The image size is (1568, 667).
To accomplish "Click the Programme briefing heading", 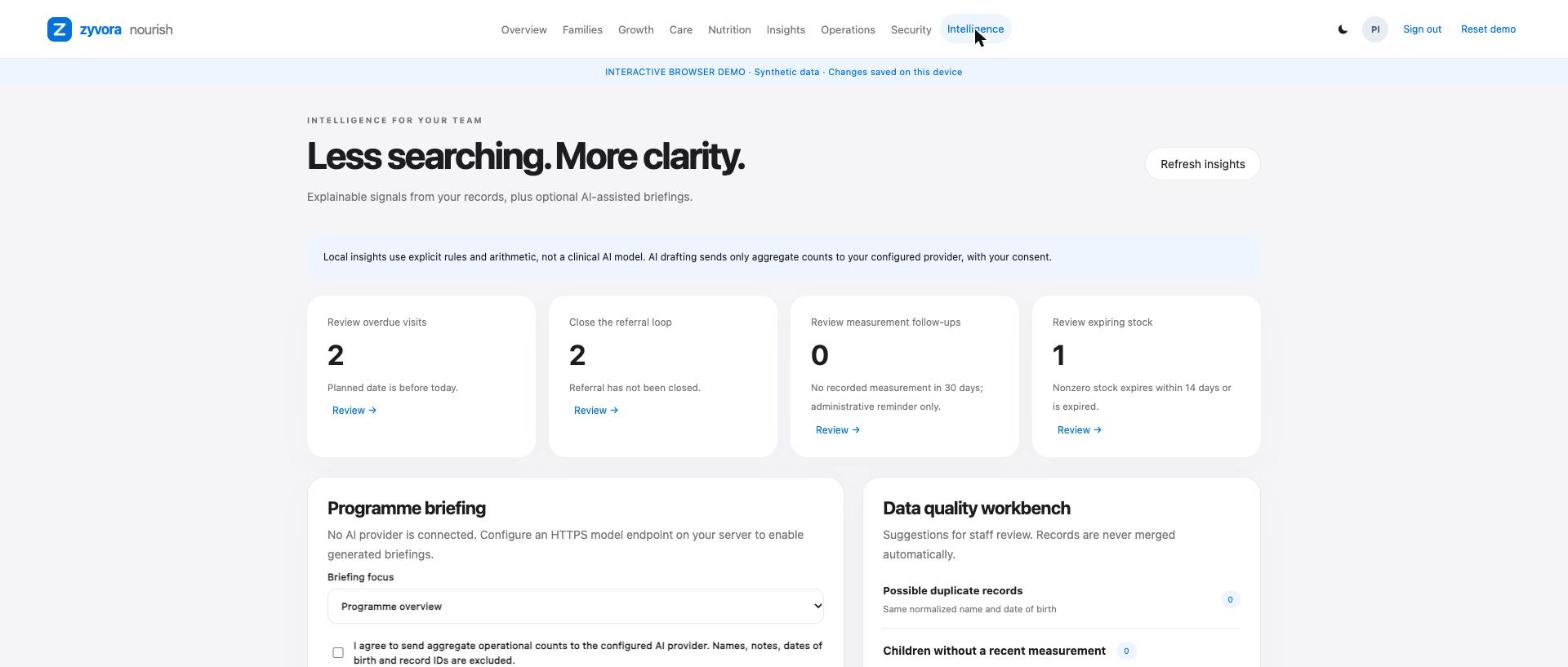I will click(406, 508).
